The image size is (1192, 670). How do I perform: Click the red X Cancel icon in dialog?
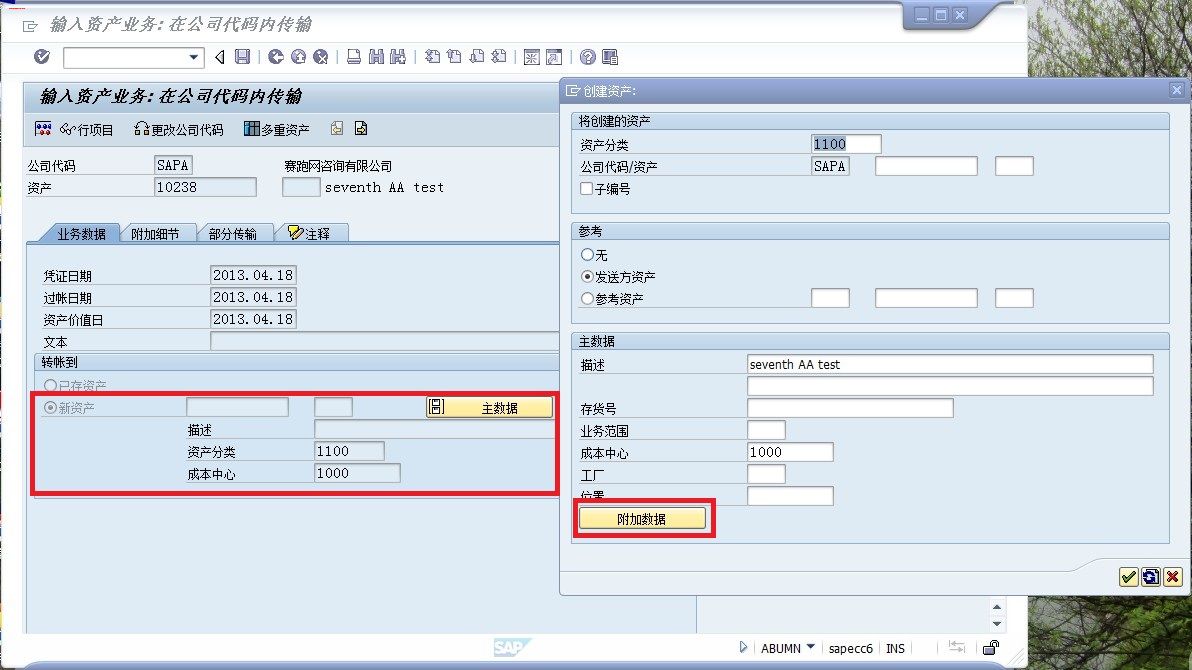(1172, 577)
